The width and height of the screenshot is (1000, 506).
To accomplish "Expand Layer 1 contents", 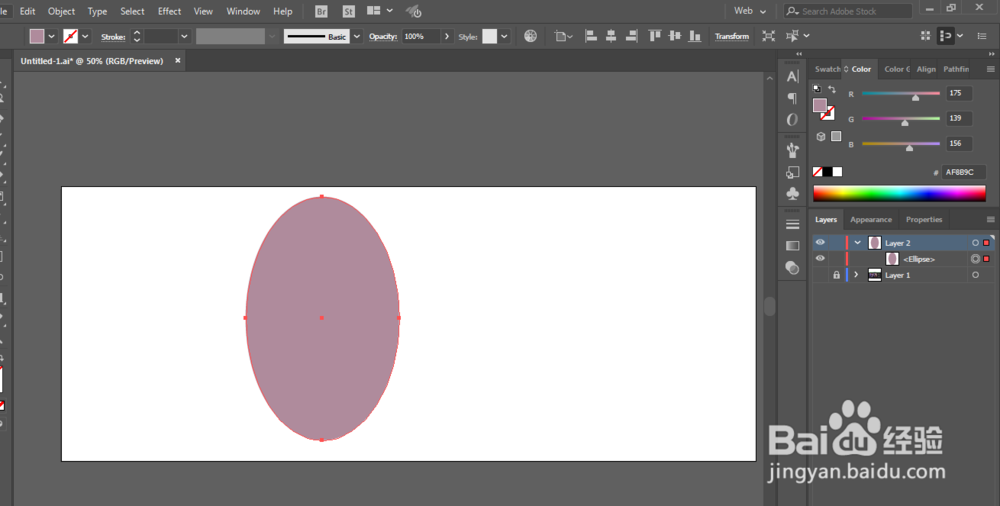I will coord(857,275).
